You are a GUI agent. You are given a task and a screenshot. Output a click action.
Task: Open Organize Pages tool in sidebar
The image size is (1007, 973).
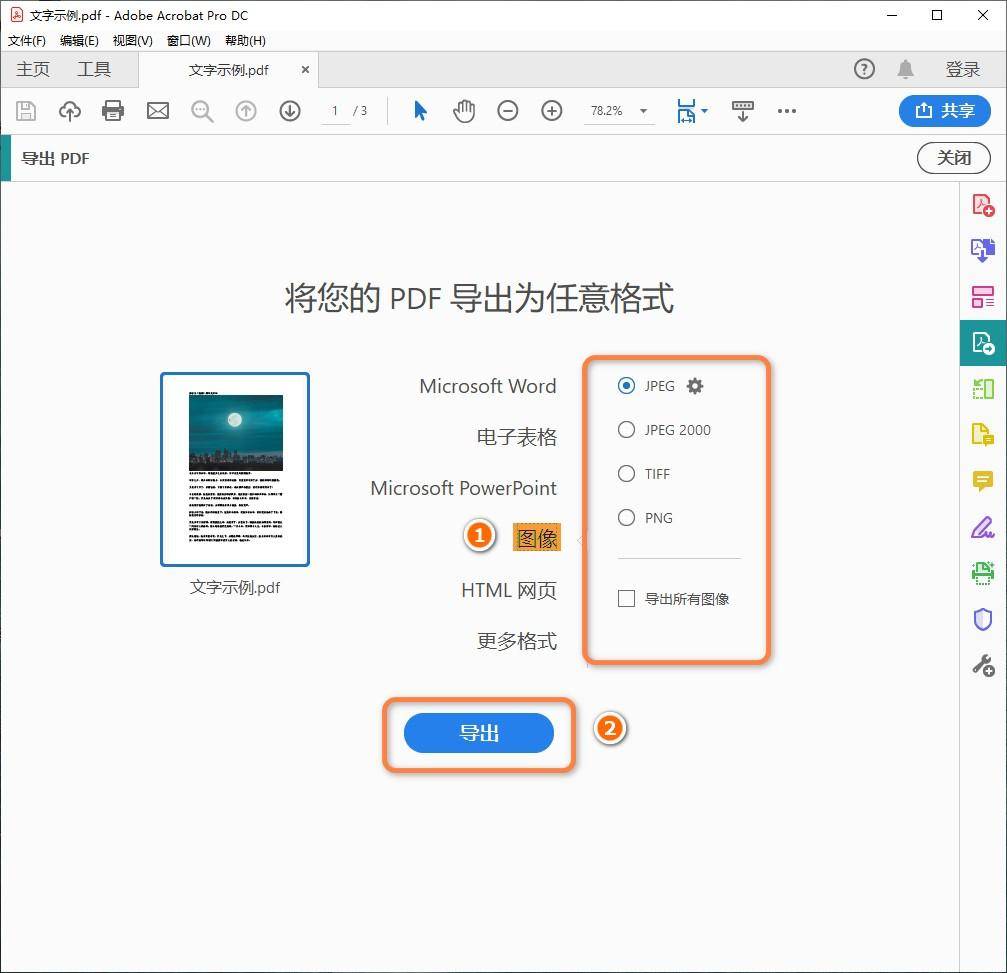(x=983, y=297)
